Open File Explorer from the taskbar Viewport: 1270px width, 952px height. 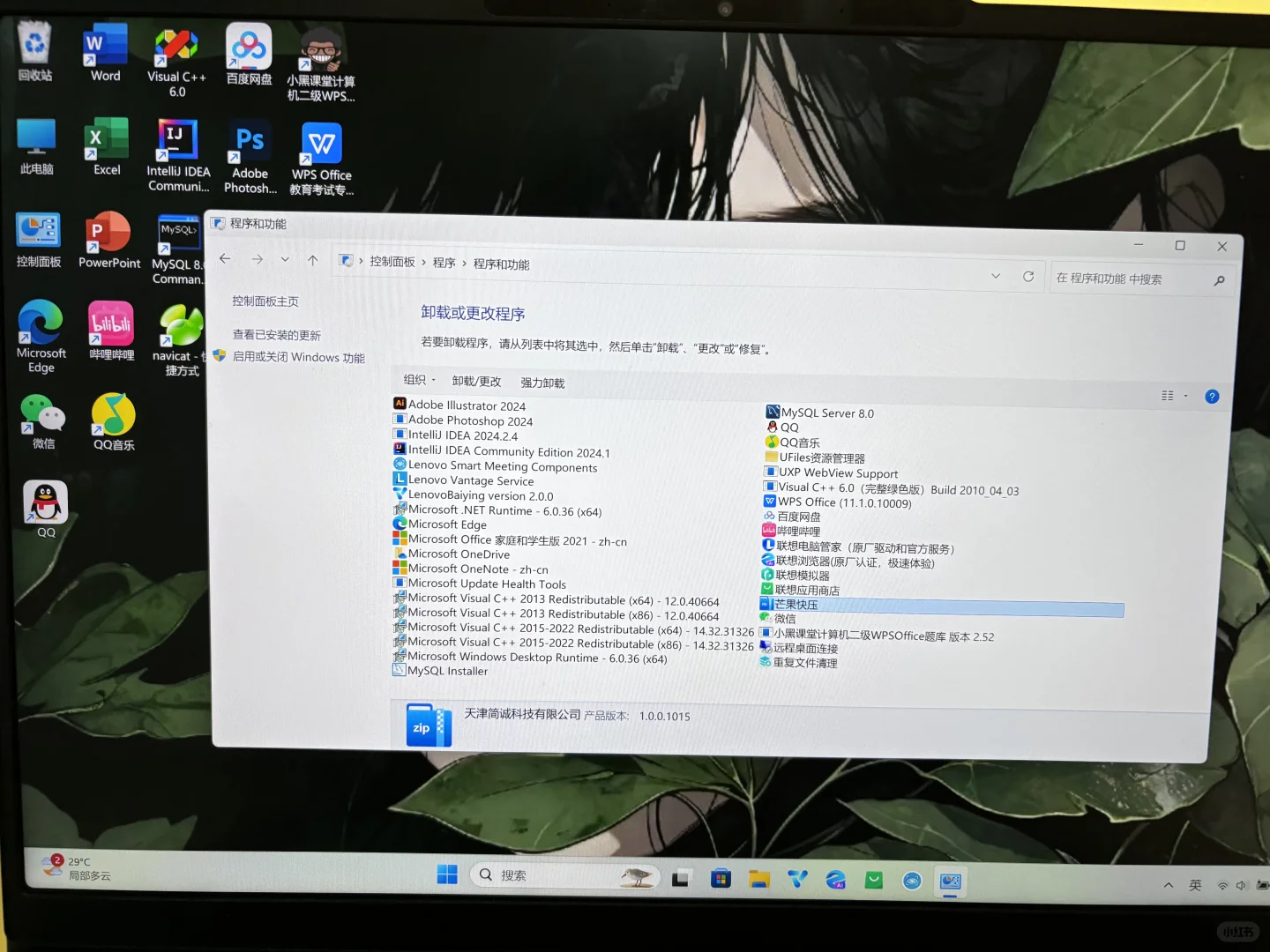click(x=759, y=879)
